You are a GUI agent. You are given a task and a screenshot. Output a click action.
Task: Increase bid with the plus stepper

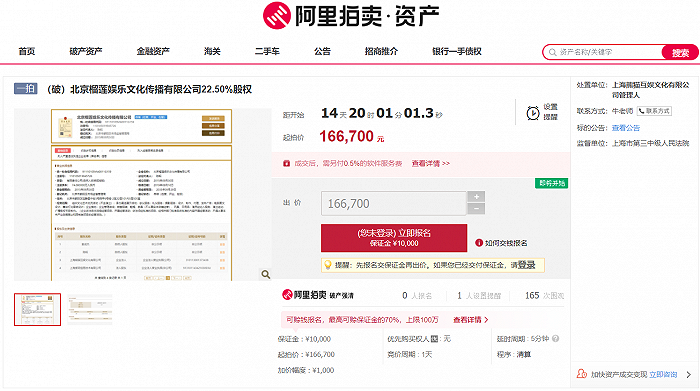click(x=476, y=197)
